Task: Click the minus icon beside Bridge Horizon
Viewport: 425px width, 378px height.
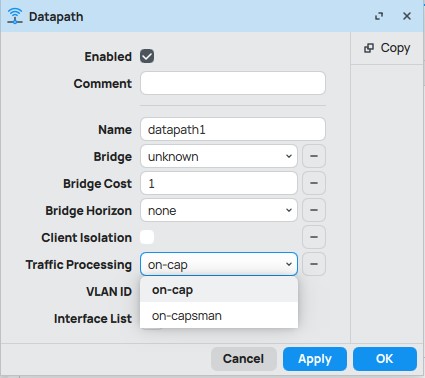Action: 314,210
